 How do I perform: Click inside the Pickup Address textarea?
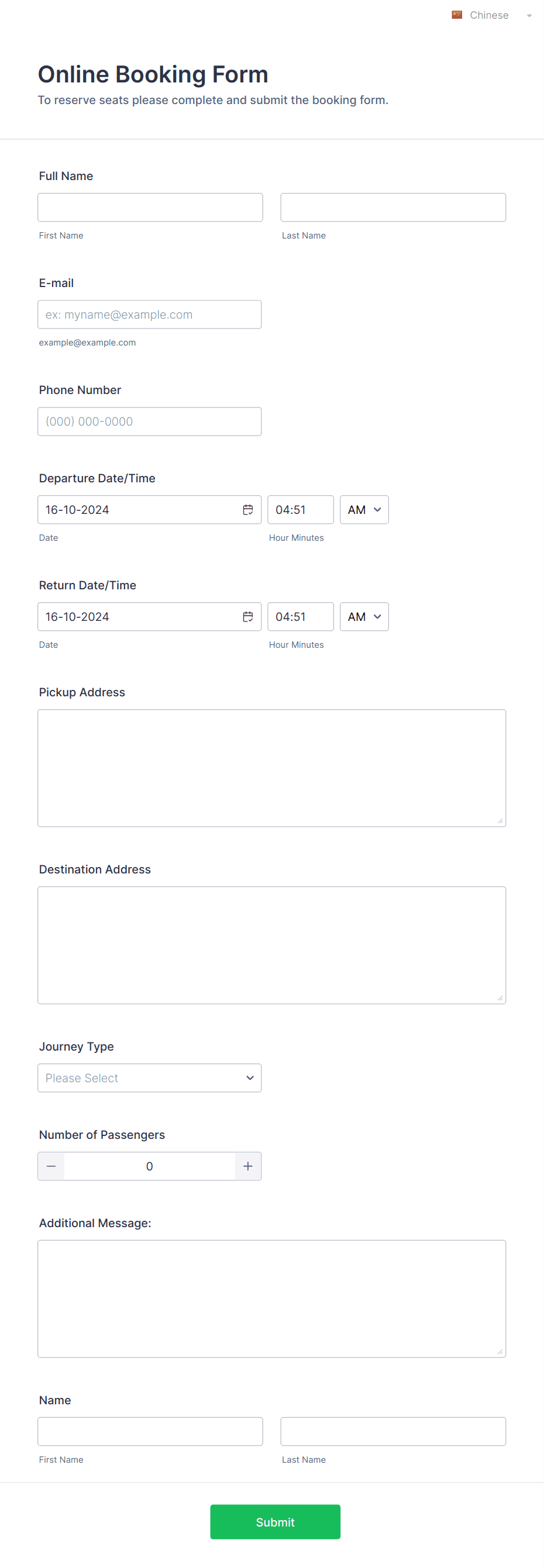(x=271, y=768)
